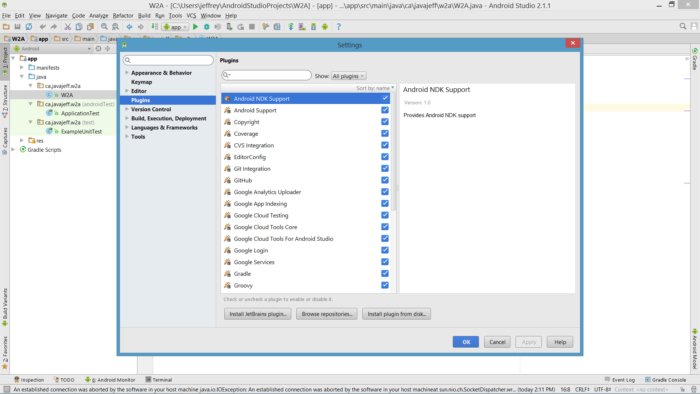Click the settings search field
The image size is (700, 394).
168,60
